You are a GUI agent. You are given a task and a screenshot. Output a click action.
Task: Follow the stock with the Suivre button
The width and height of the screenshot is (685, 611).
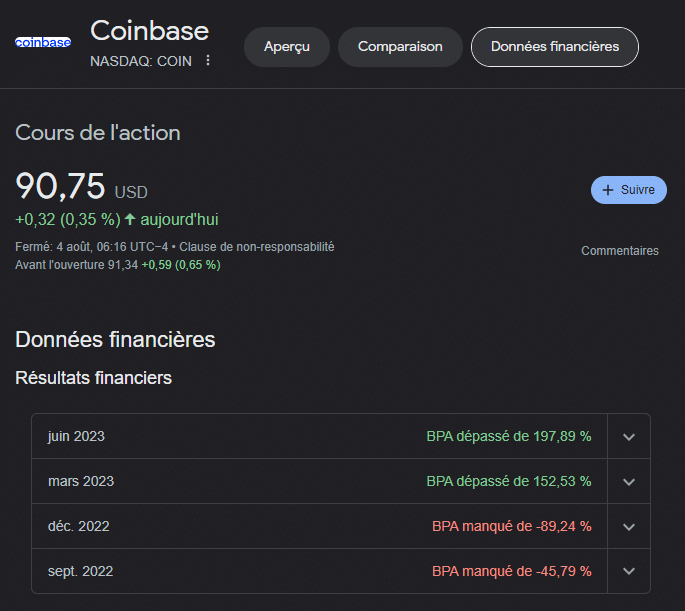click(x=629, y=190)
